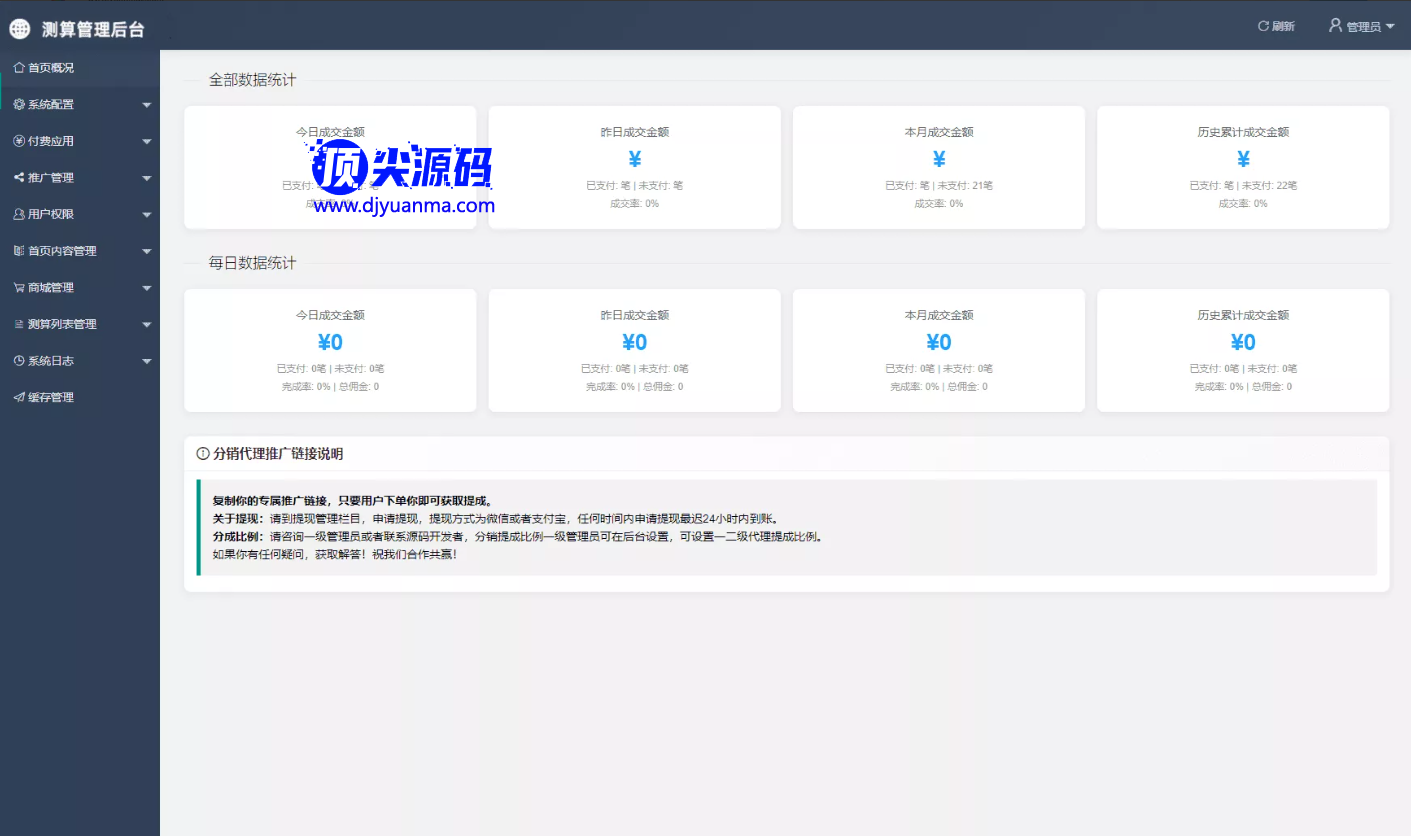Click the user icon beside 用户权限

[19, 214]
